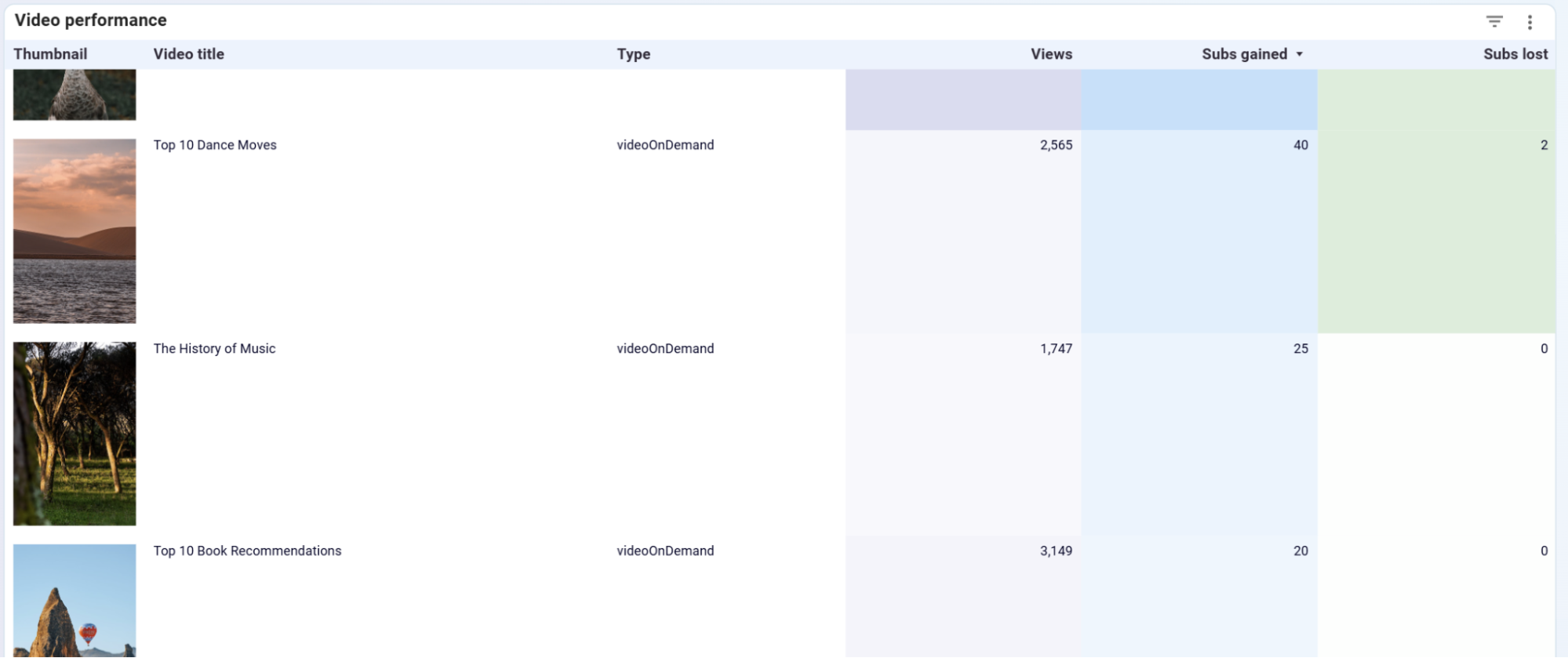Select the title The History of Music

(214, 349)
